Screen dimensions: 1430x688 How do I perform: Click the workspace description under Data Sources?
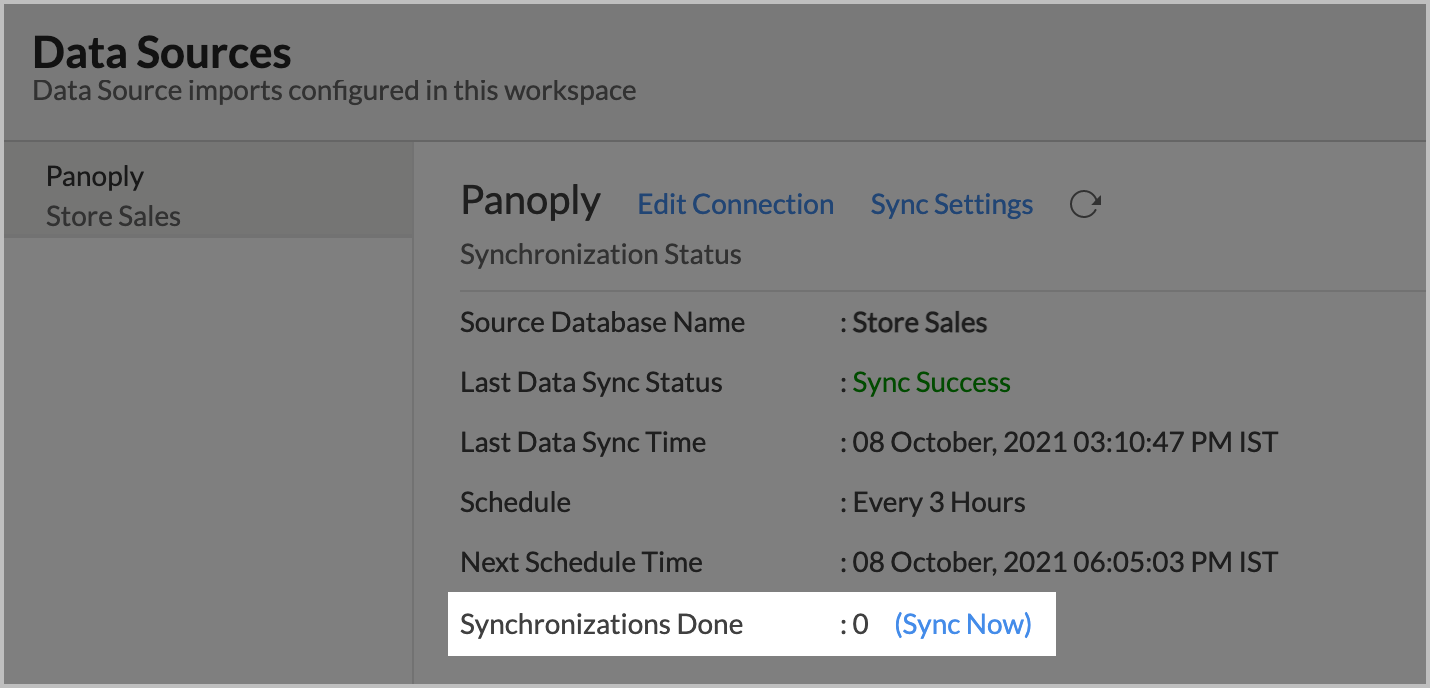point(335,90)
